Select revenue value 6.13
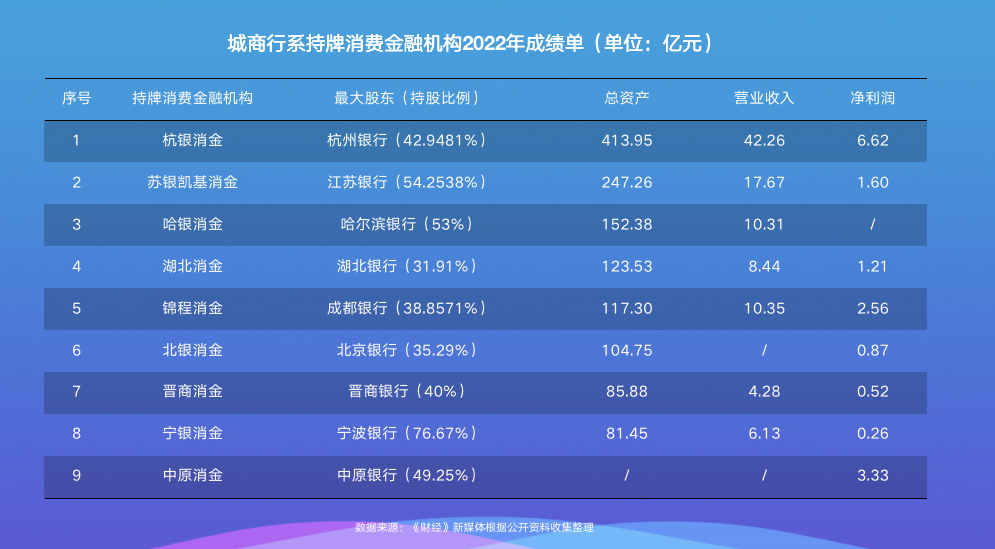This screenshot has height=549, width=995. point(764,433)
